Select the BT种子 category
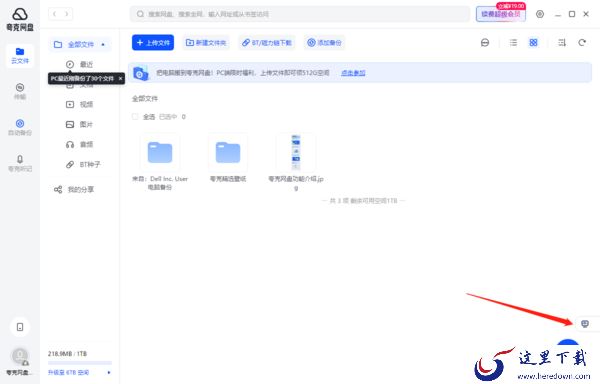Viewport: 600px width, 384px height. [x=83, y=164]
